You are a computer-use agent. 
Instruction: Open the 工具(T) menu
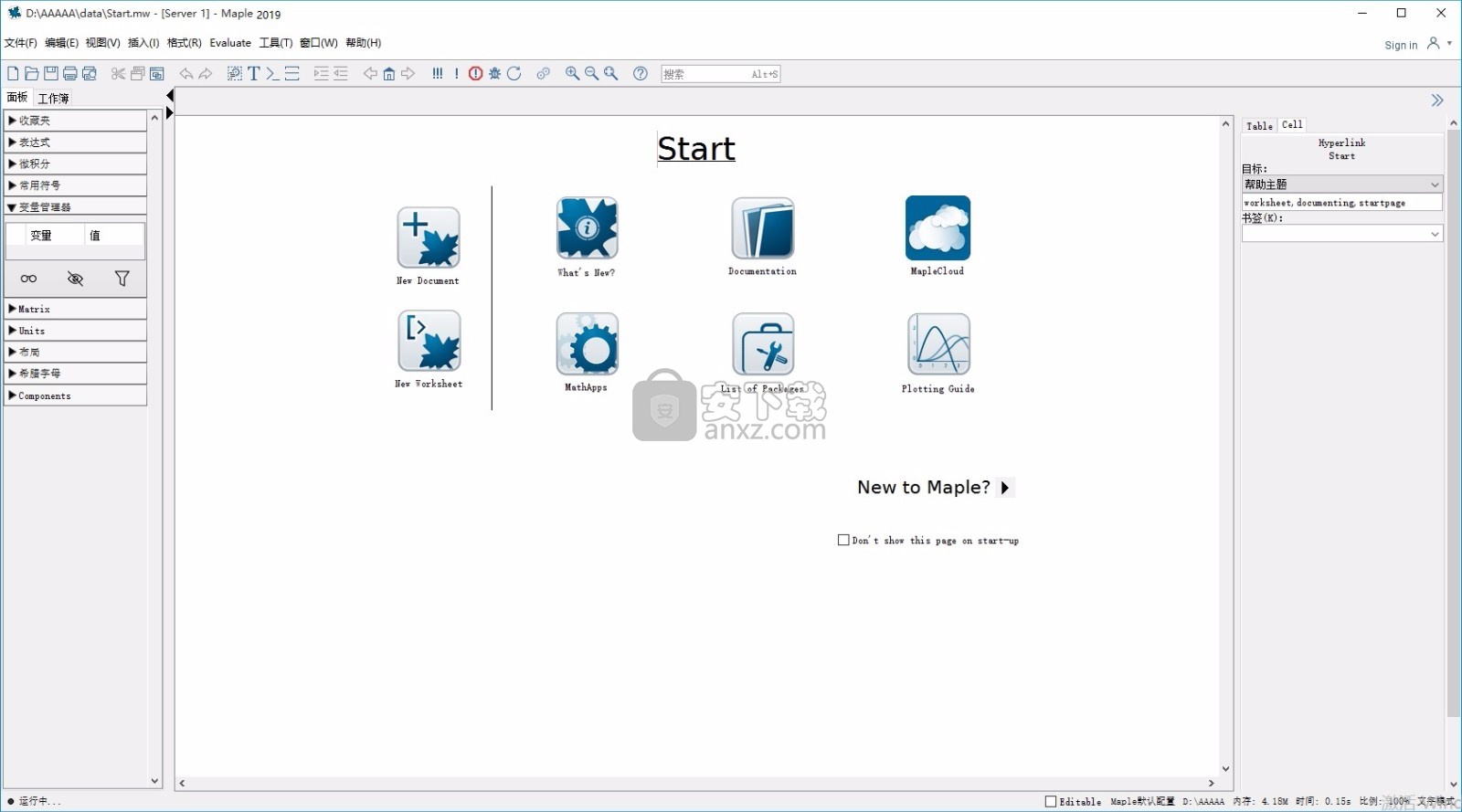(x=276, y=43)
